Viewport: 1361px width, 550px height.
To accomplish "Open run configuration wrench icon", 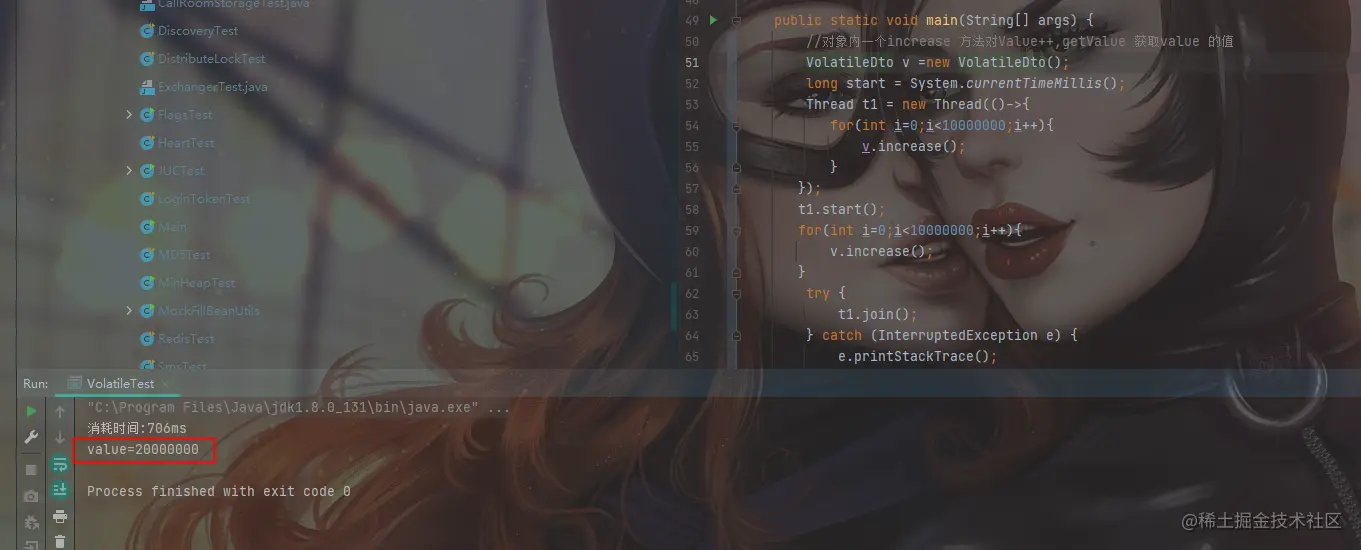I will pos(31,437).
